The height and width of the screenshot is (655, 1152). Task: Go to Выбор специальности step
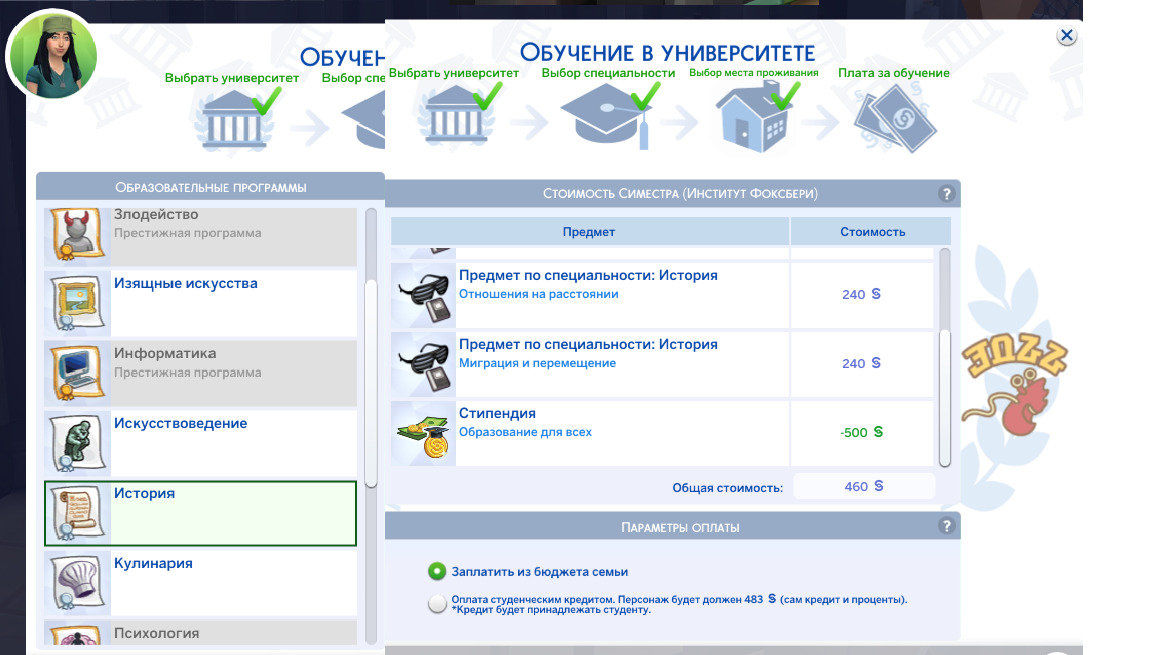click(608, 73)
